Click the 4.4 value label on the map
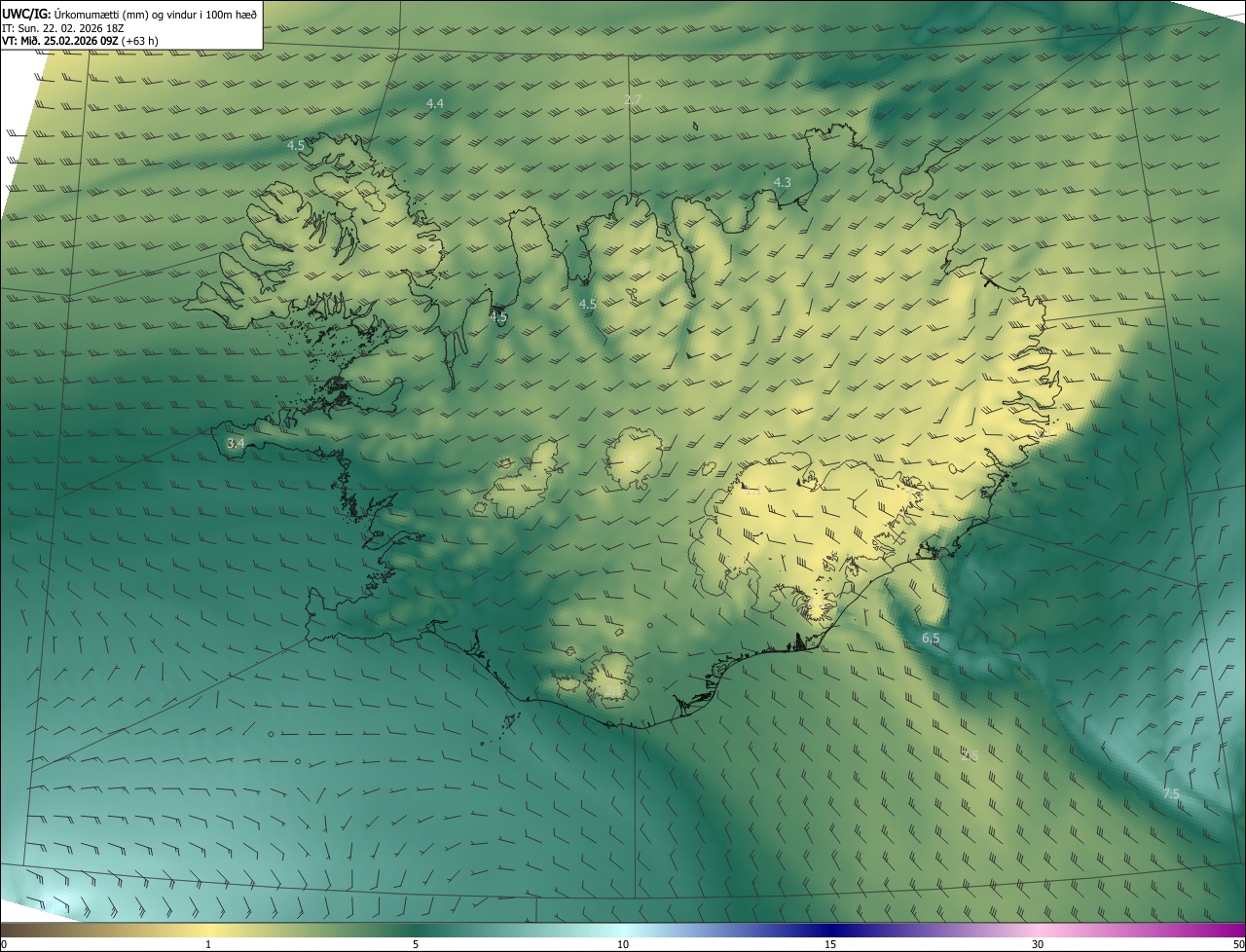 [435, 103]
